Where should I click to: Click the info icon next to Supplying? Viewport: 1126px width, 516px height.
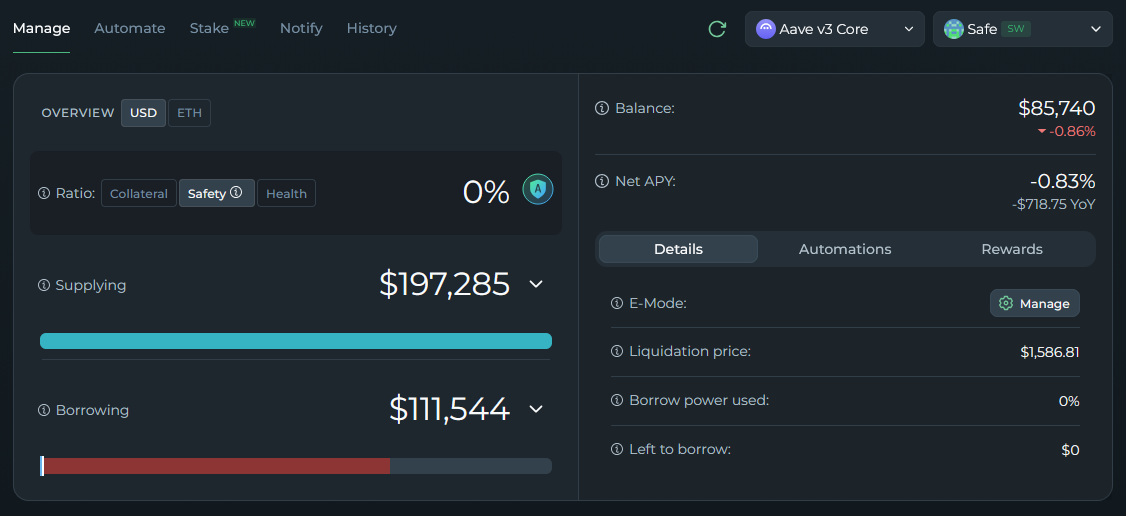(44, 285)
